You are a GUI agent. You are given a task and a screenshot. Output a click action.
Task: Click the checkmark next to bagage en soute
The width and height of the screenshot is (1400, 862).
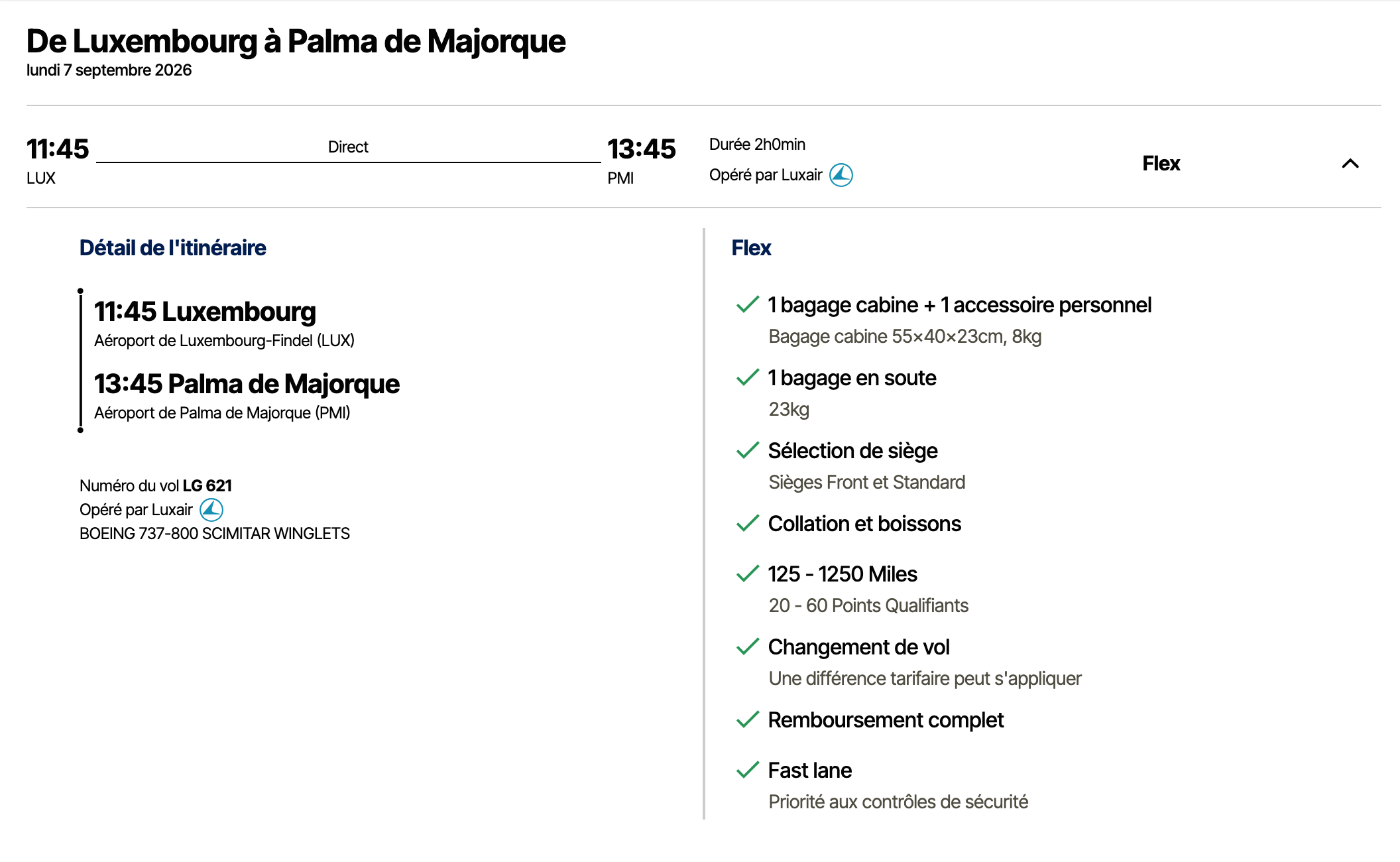[748, 378]
